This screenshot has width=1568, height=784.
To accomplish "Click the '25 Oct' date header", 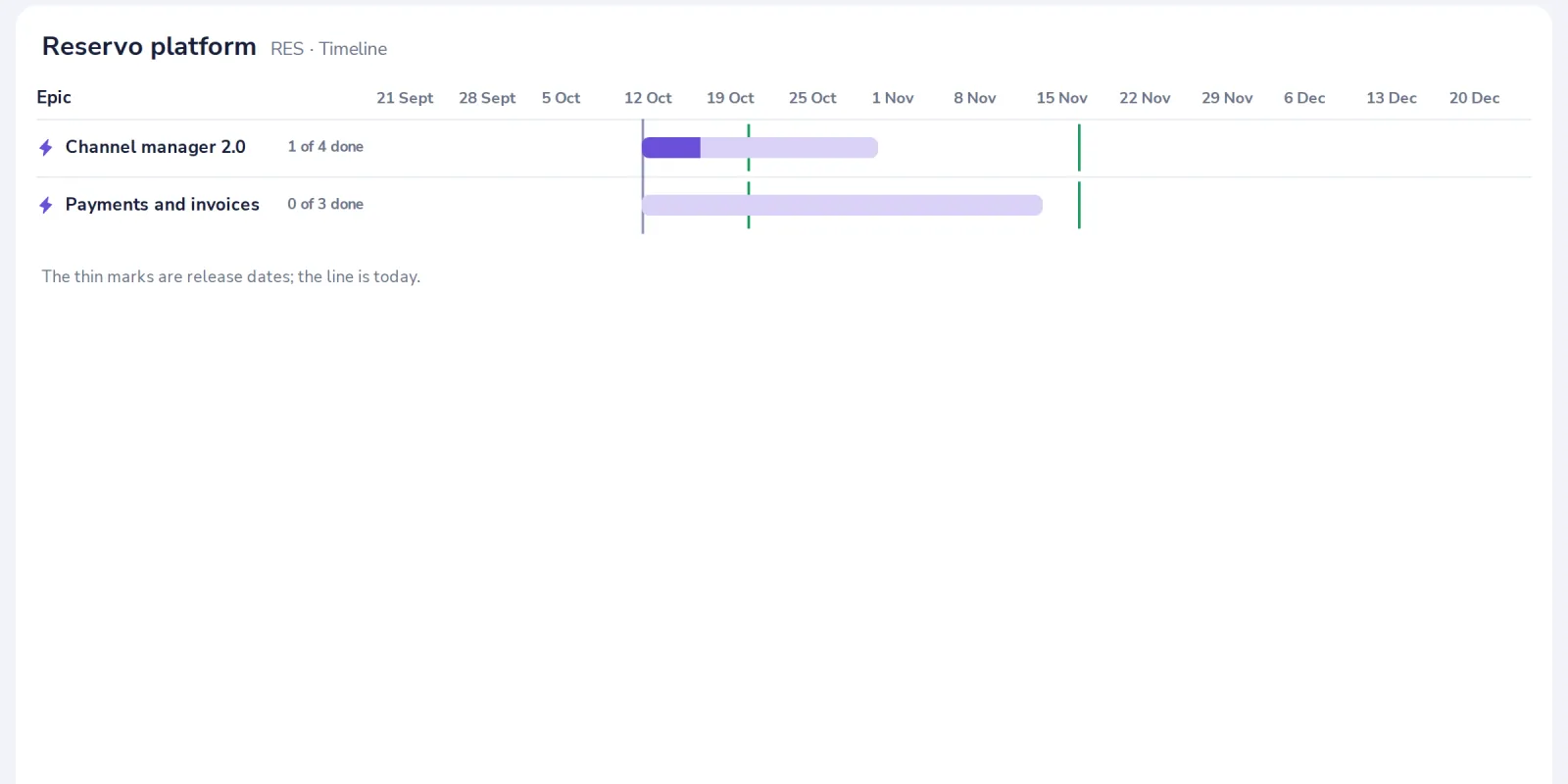I will click(812, 98).
